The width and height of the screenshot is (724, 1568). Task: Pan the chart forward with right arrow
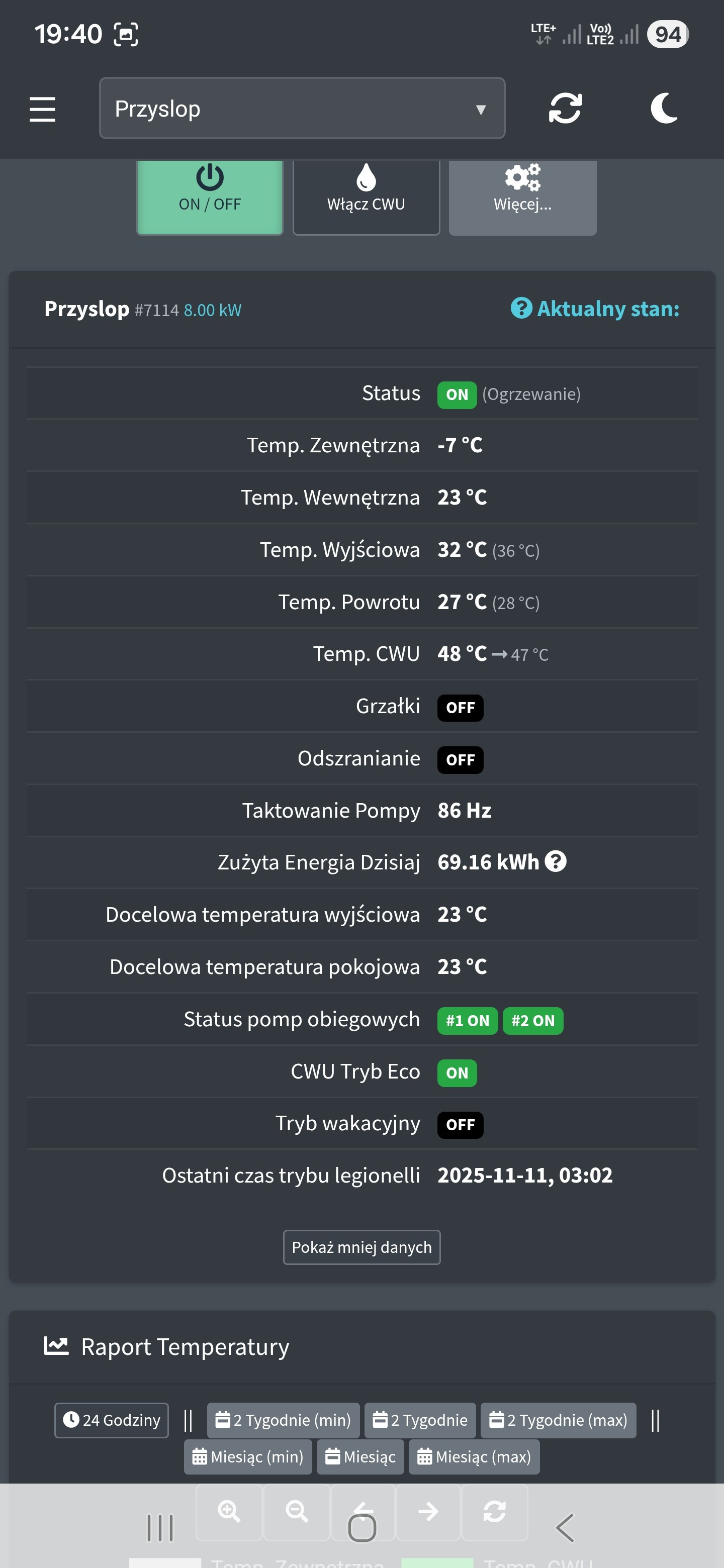pos(428,1511)
